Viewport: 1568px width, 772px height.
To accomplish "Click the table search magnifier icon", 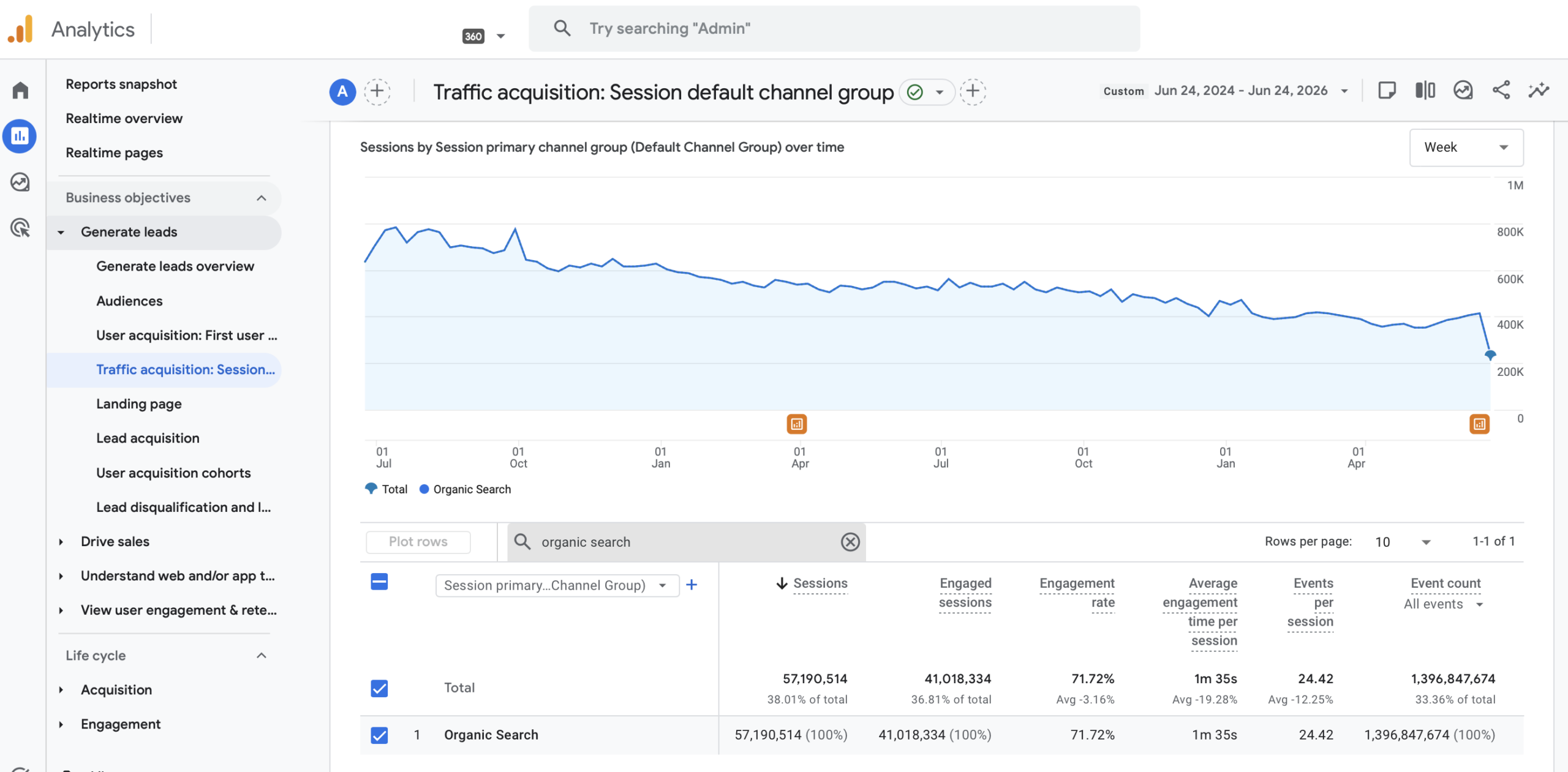I will pyautogui.click(x=522, y=541).
